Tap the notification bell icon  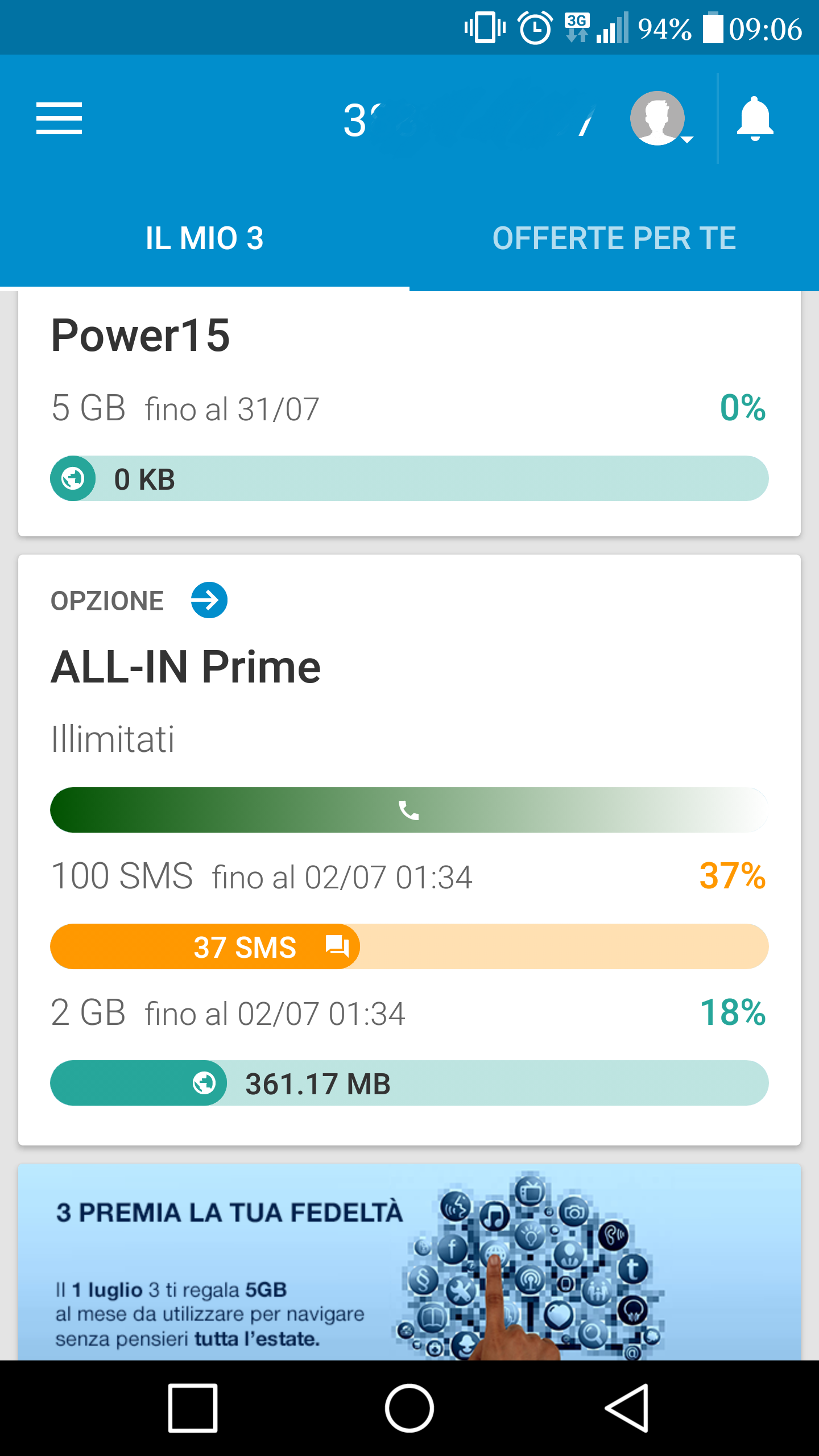click(x=755, y=118)
